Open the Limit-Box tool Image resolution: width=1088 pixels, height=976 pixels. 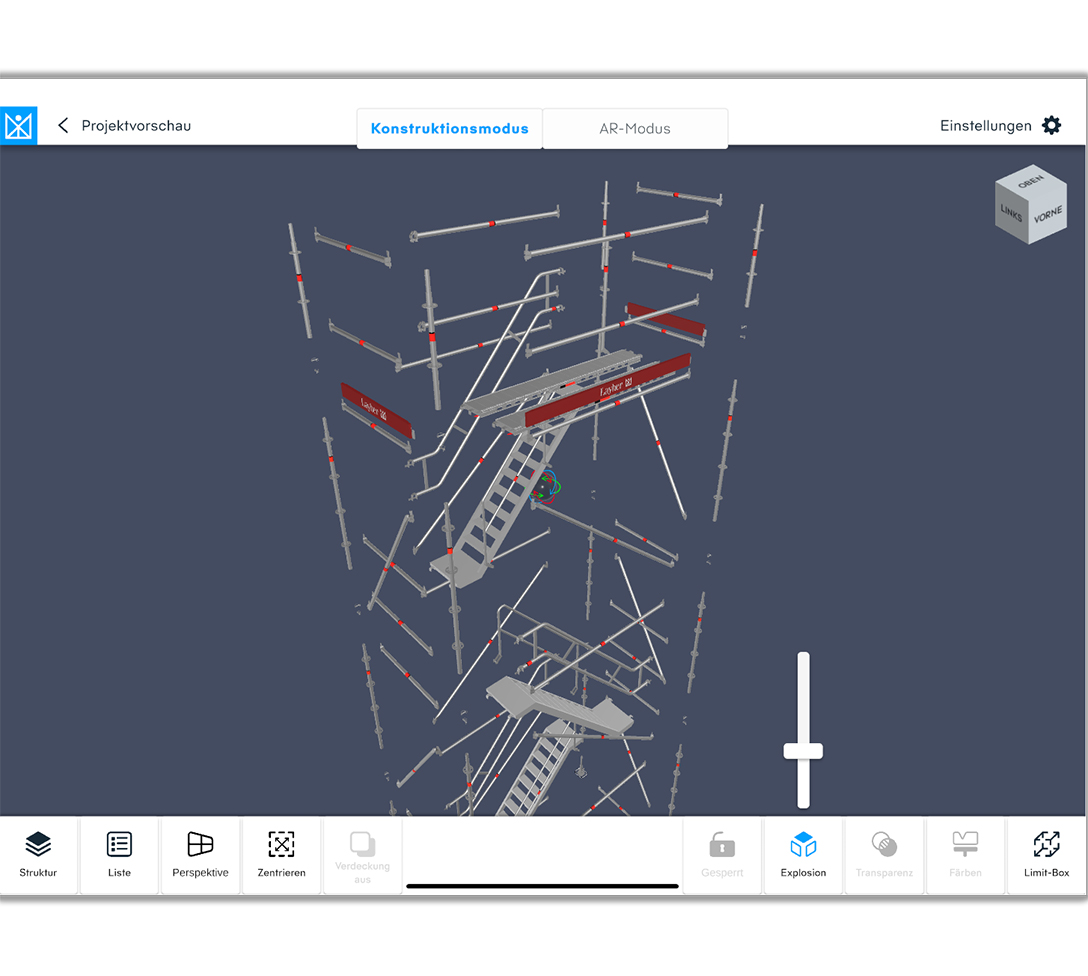(x=1046, y=855)
